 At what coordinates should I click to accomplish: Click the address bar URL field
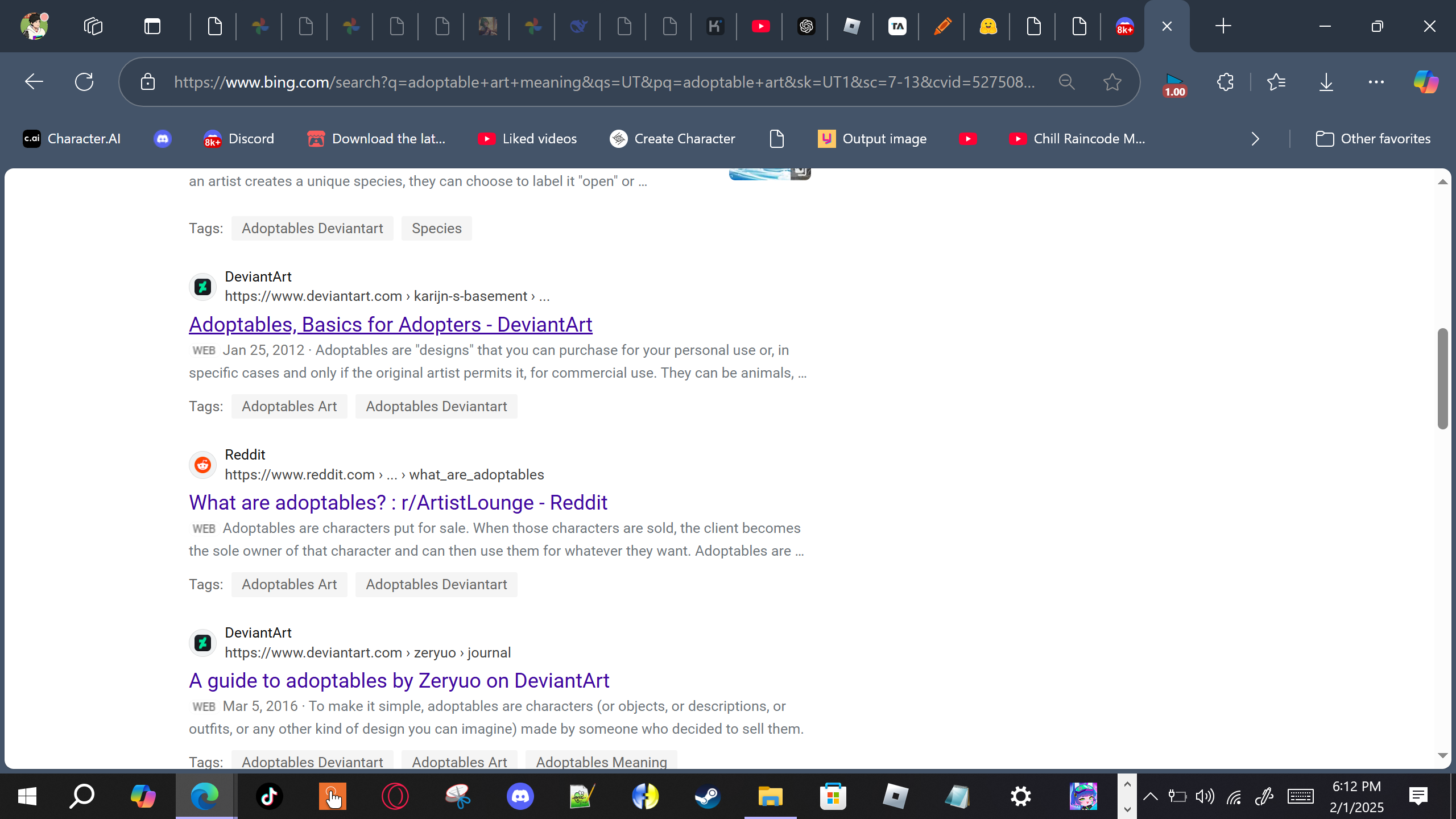[603, 82]
